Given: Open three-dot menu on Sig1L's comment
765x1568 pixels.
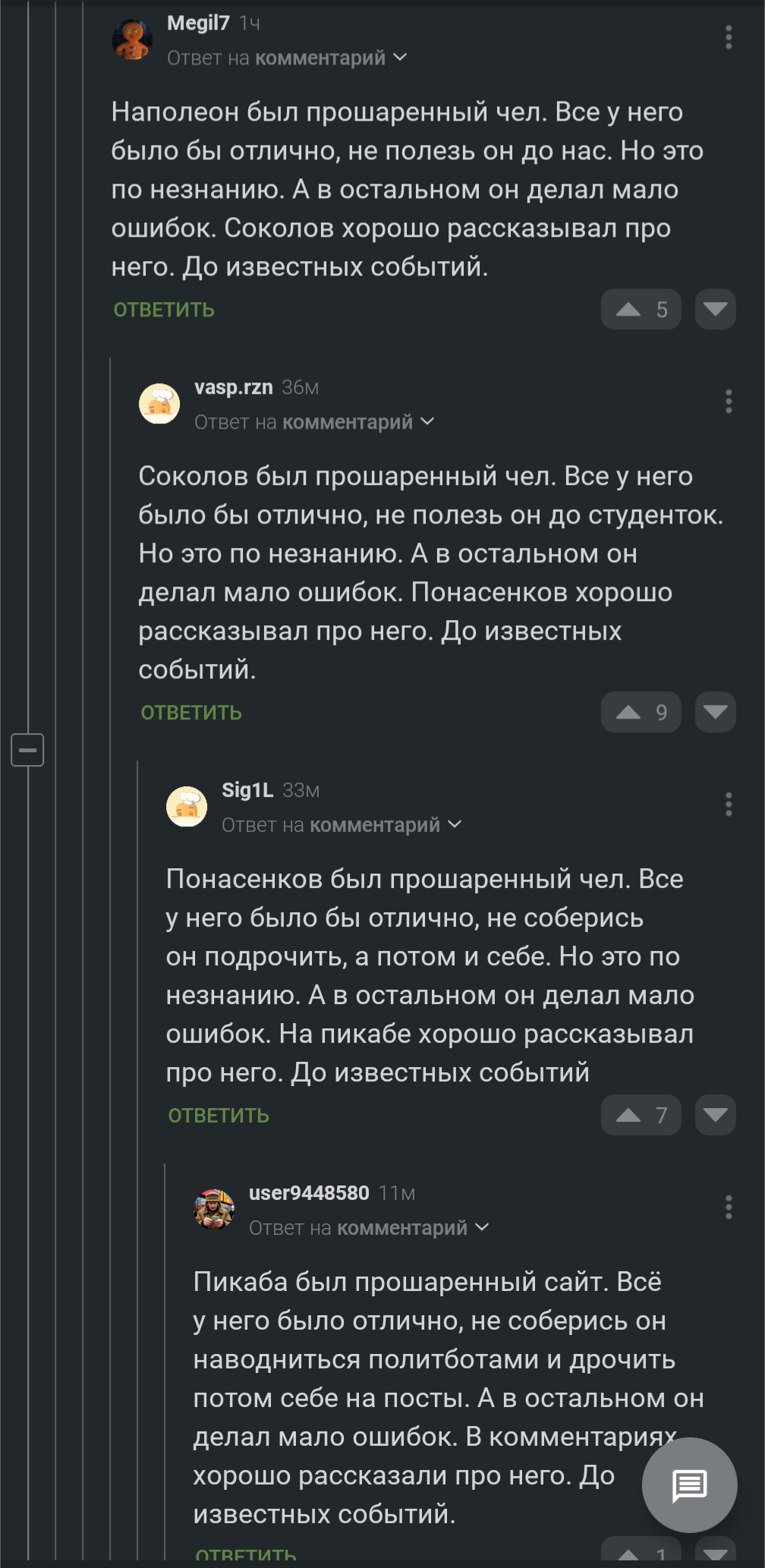Looking at the screenshot, I should [729, 804].
